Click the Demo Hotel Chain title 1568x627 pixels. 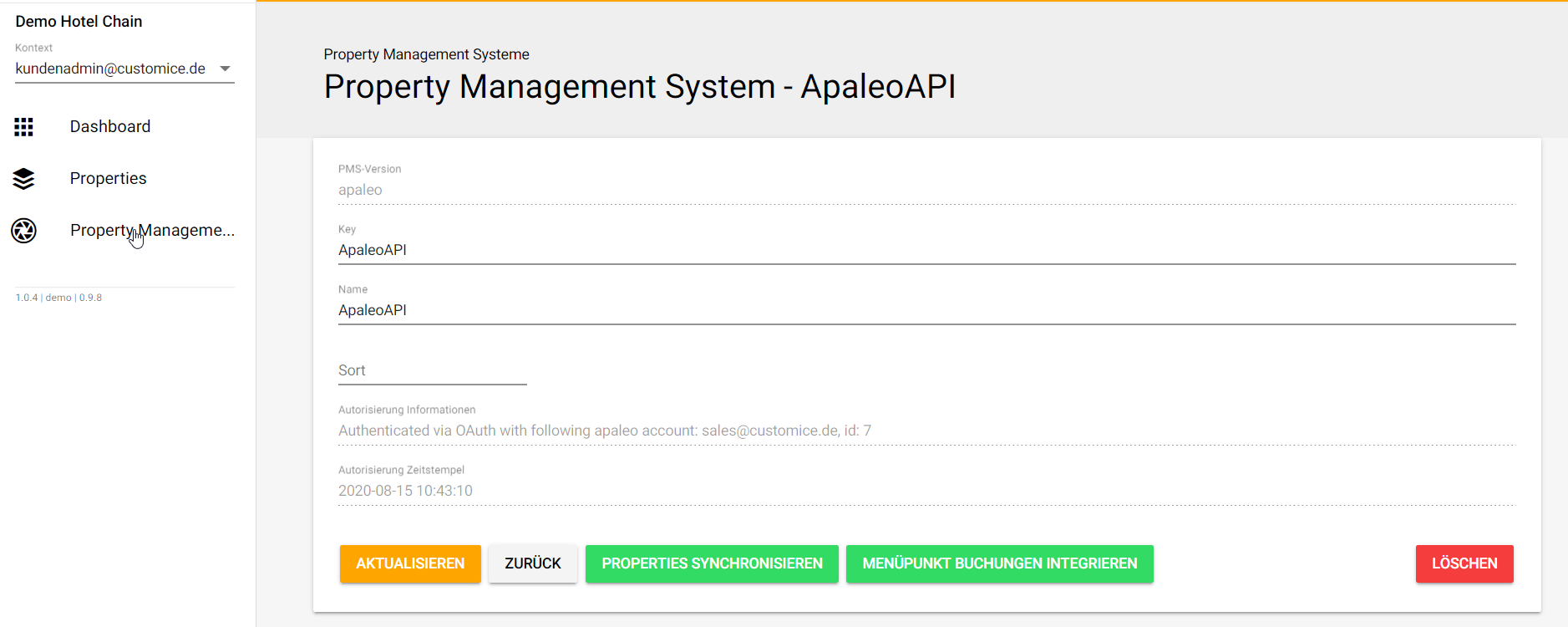pos(79,22)
